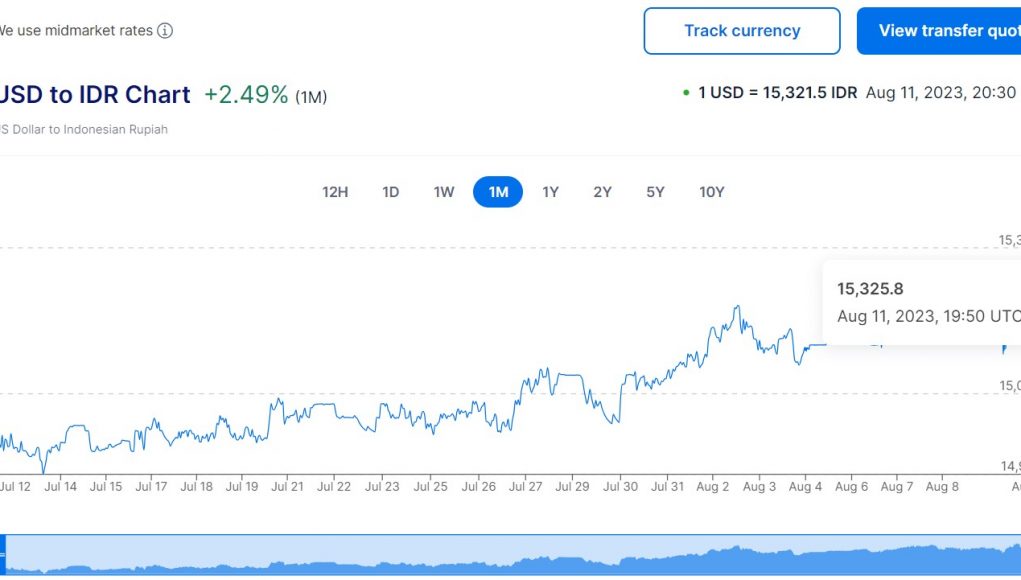Click the green live rate dot
This screenshot has height=580, width=1021.
pyautogui.click(x=686, y=93)
